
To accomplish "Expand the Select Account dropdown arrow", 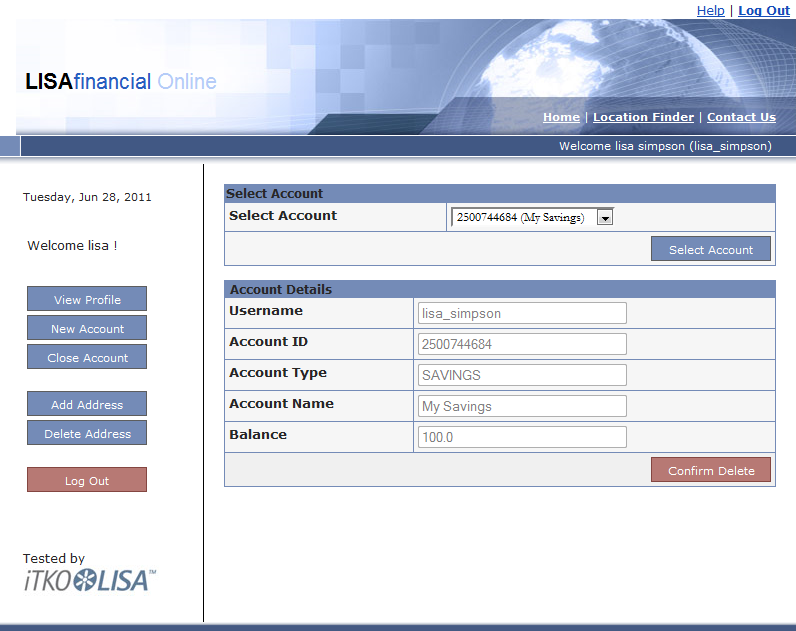I will 605,218.
